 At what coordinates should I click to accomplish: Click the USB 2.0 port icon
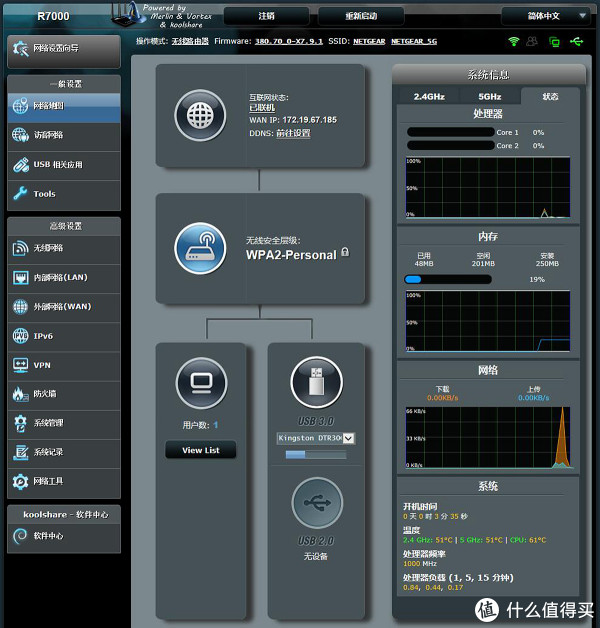click(x=317, y=503)
